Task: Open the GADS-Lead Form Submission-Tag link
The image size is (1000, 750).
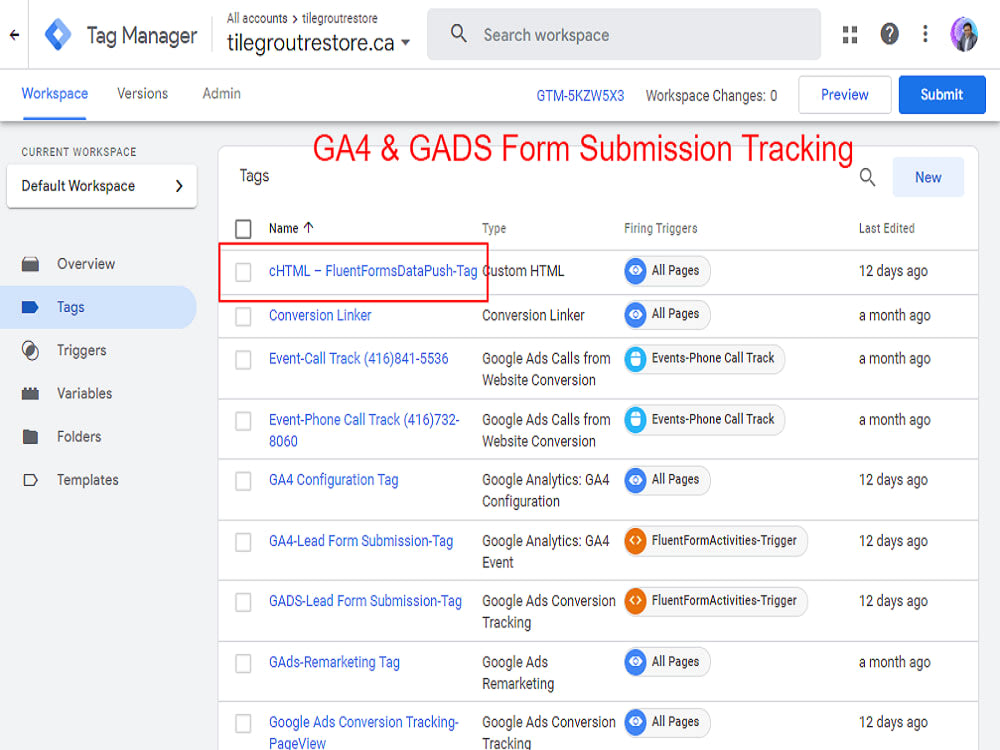Action: 365,601
